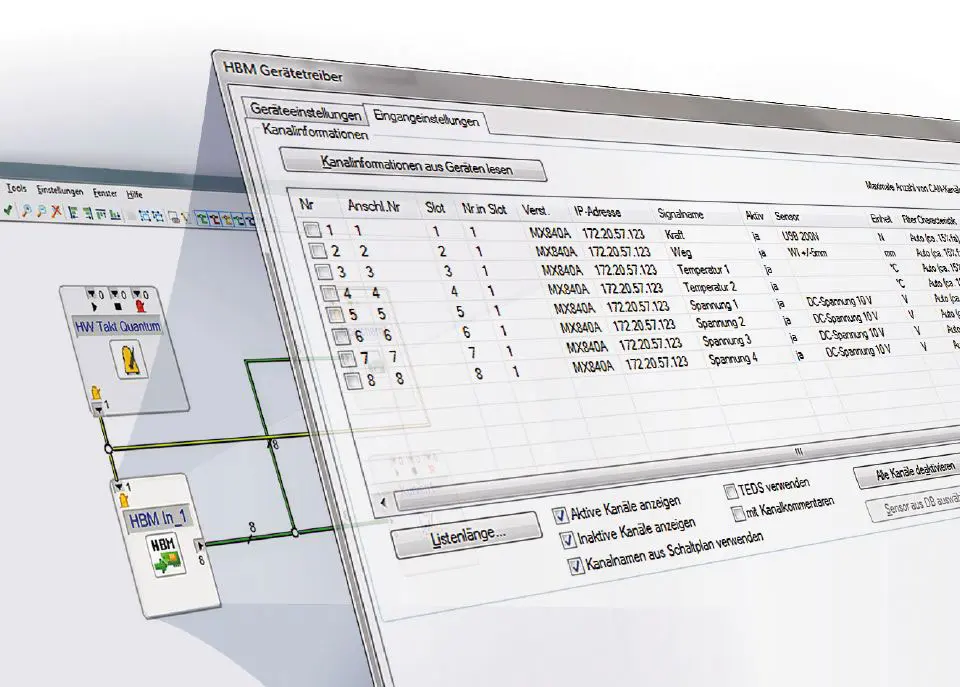This screenshot has width=960, height=687.
Task: Switch to the Eingangeinstellungen tab
Action: tap(426, 118)
